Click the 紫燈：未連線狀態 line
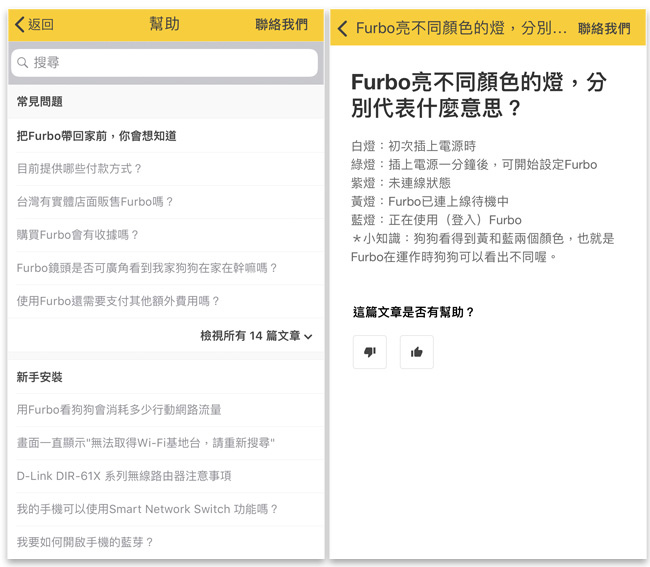Viewport: 650px width, 567px height. [x=400, y=183]
